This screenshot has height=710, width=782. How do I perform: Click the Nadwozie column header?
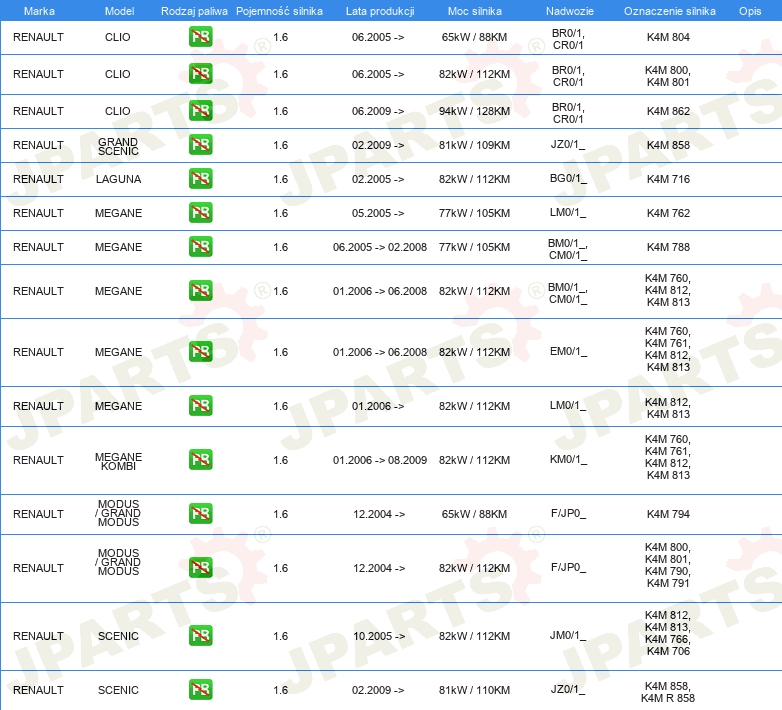[570, 11]
